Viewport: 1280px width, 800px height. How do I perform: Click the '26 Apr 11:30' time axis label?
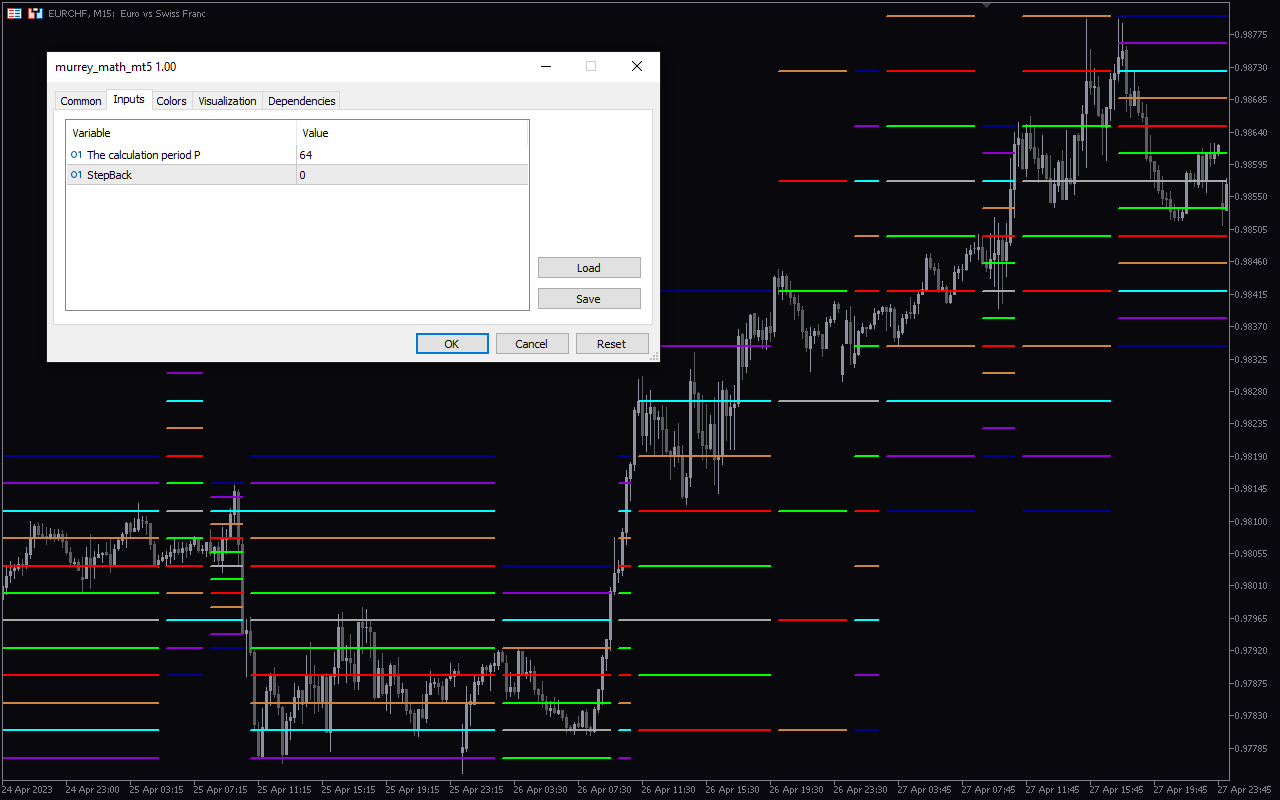tap(669, 790)
